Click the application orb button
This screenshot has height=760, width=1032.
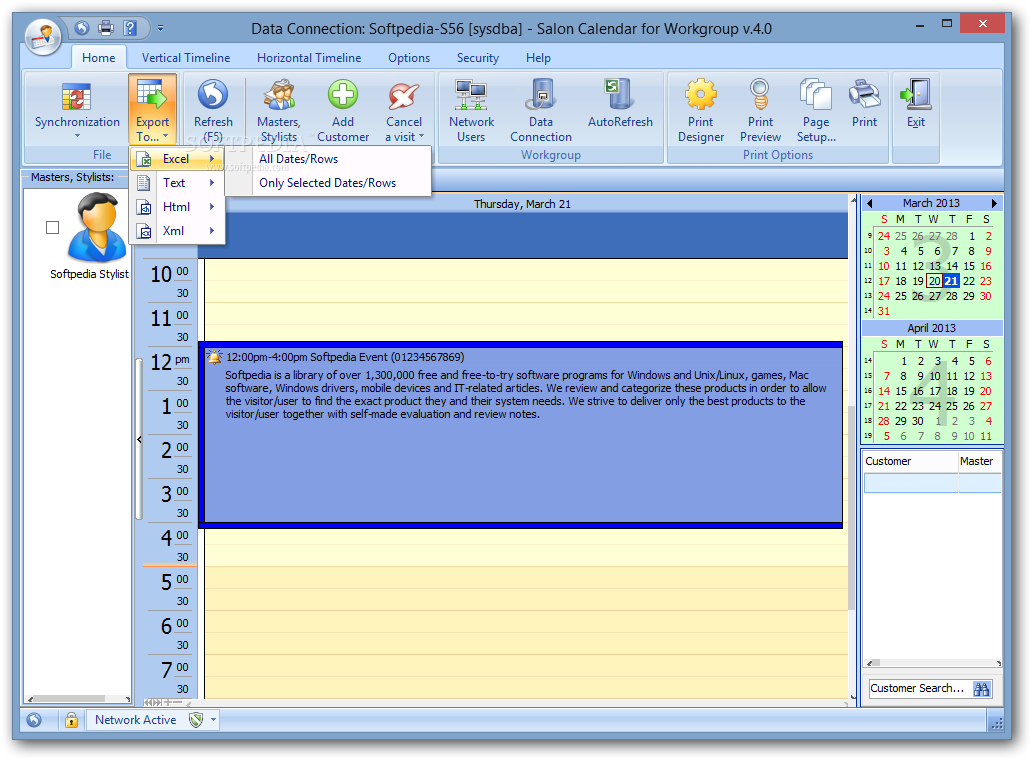point(43,36)
